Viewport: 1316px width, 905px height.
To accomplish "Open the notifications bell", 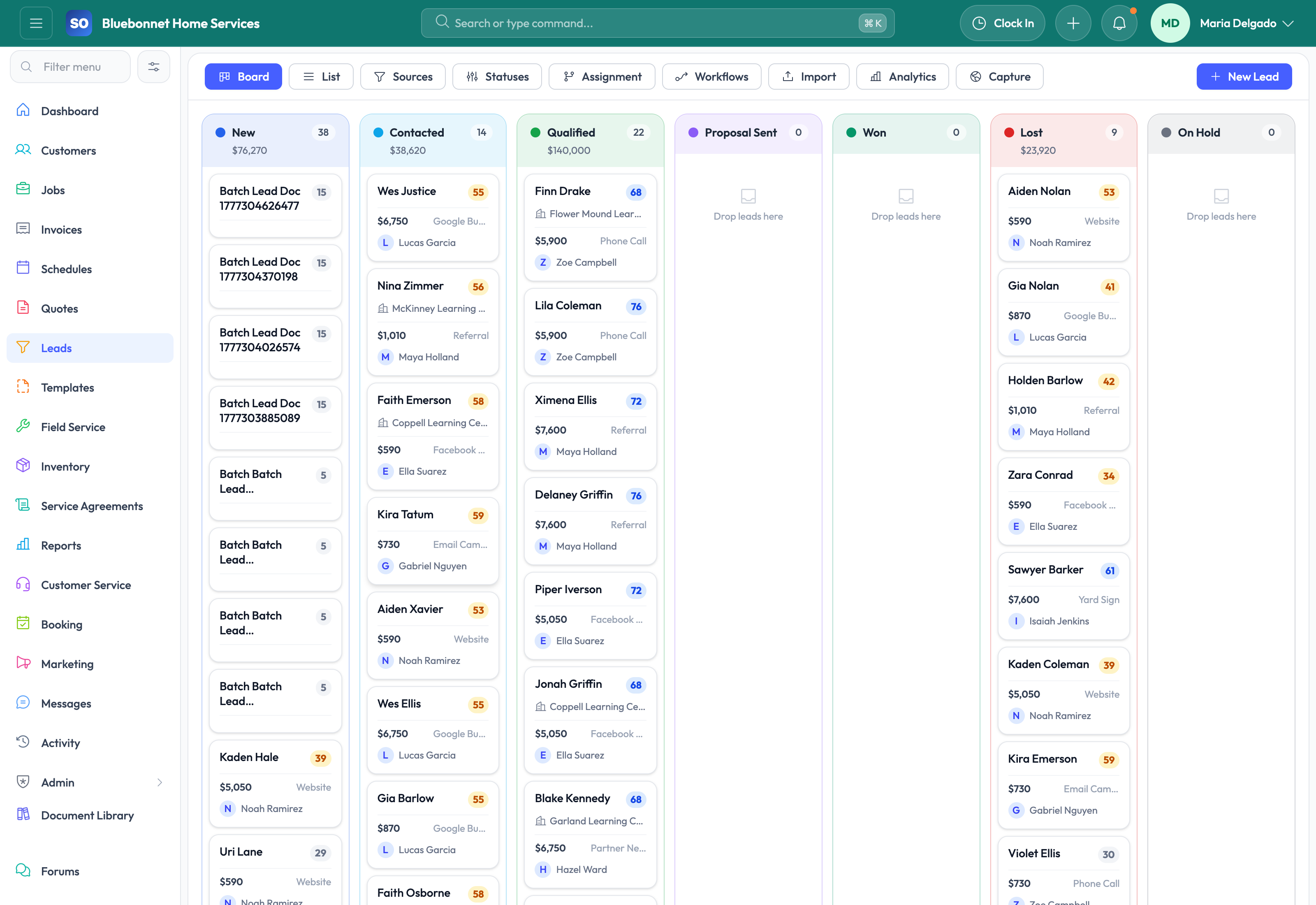I will pos(1119,23).
